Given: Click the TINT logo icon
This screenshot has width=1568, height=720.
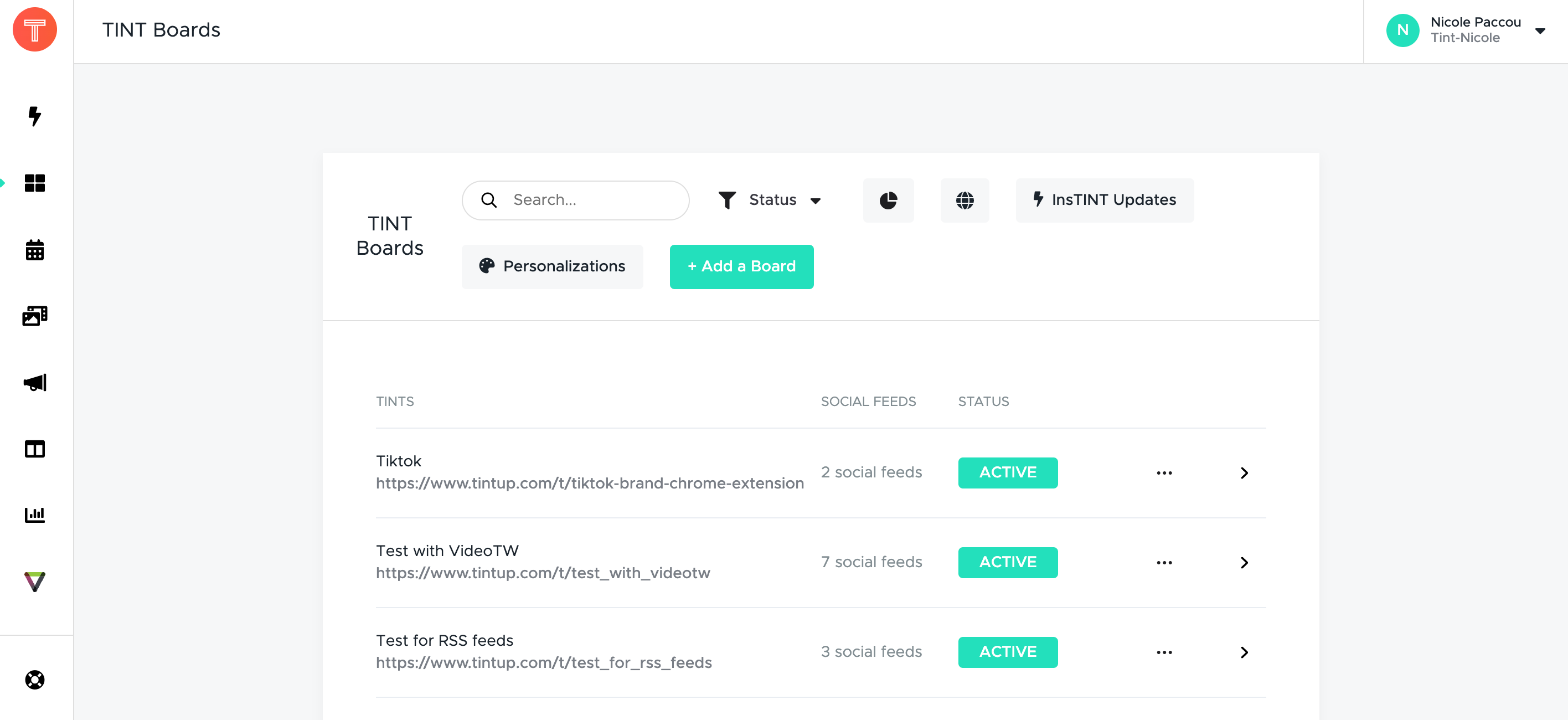Looking at the screenshot, I should click(35, 30).
